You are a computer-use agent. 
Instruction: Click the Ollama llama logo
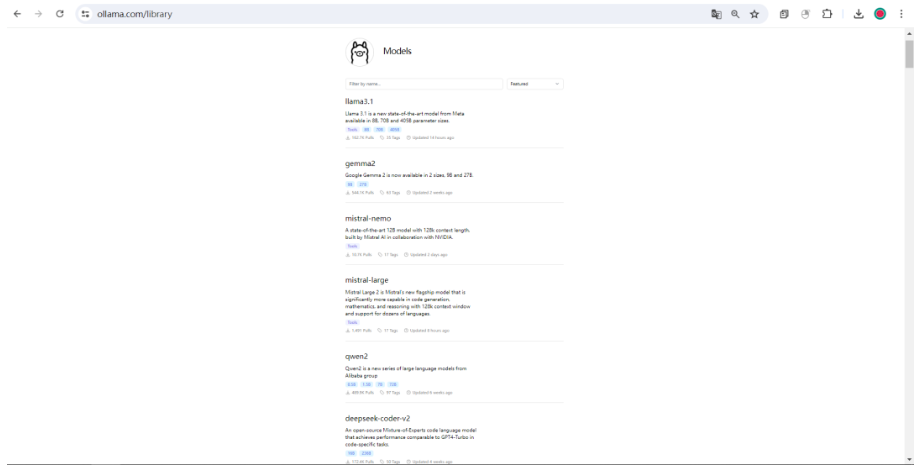359,52
